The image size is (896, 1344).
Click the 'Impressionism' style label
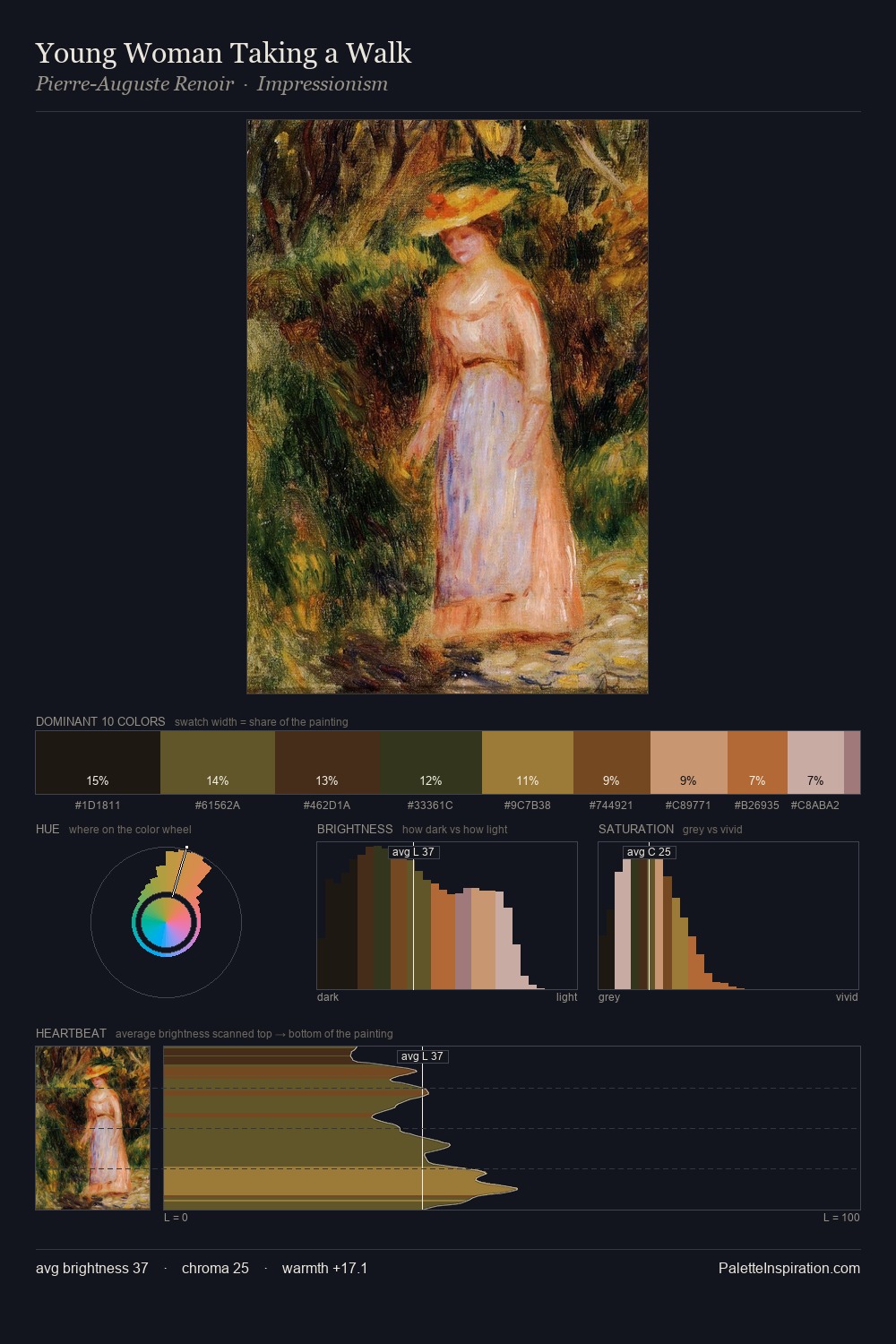(x=323, y=84)
